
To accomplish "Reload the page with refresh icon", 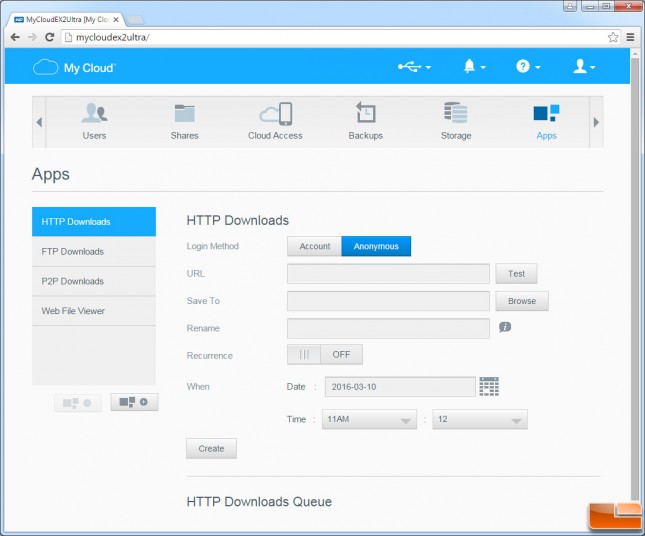I will 49,37.
